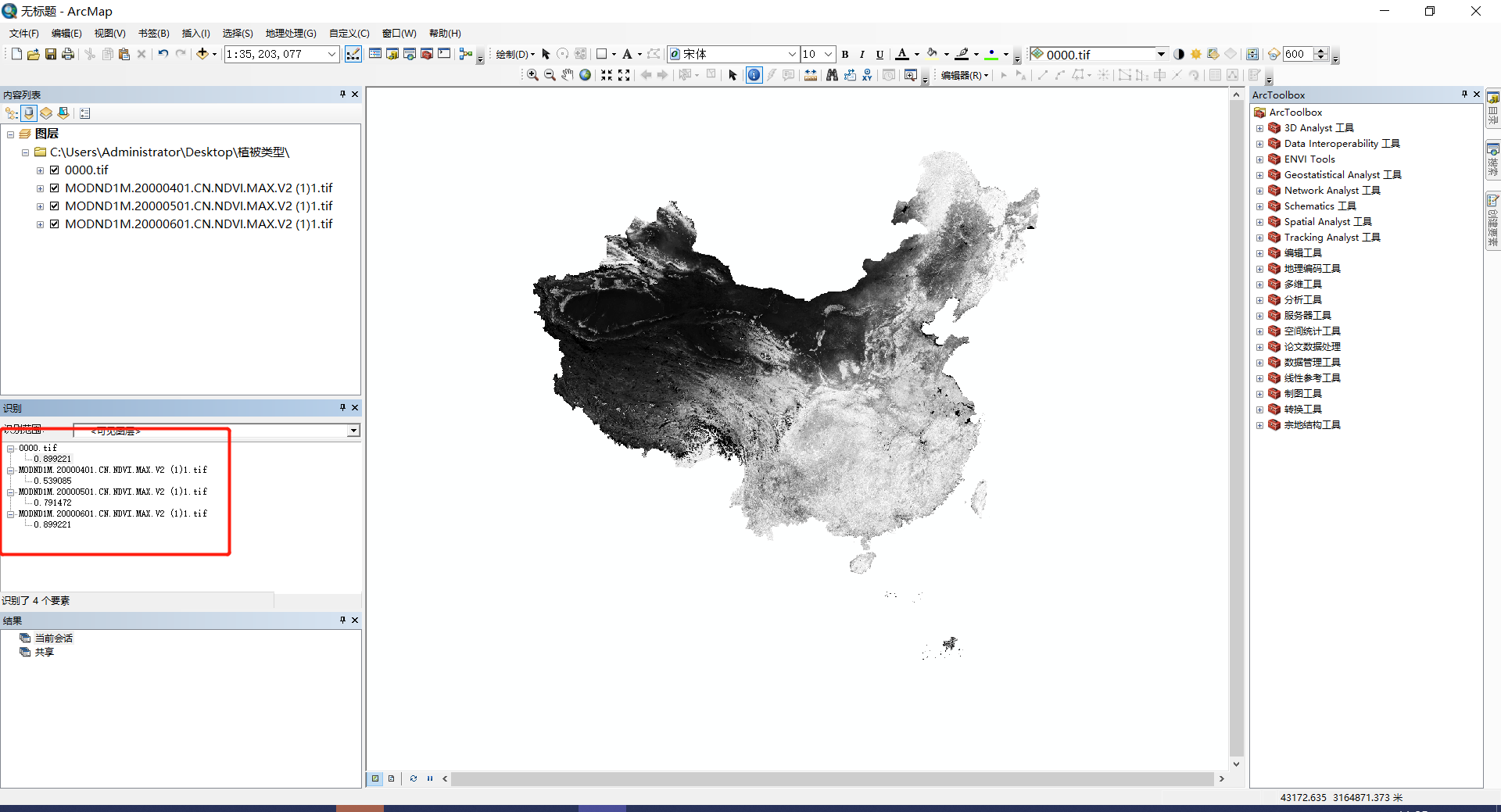Click the Save icon on toolbar
1501x812 pixels.
coord(50,54)
